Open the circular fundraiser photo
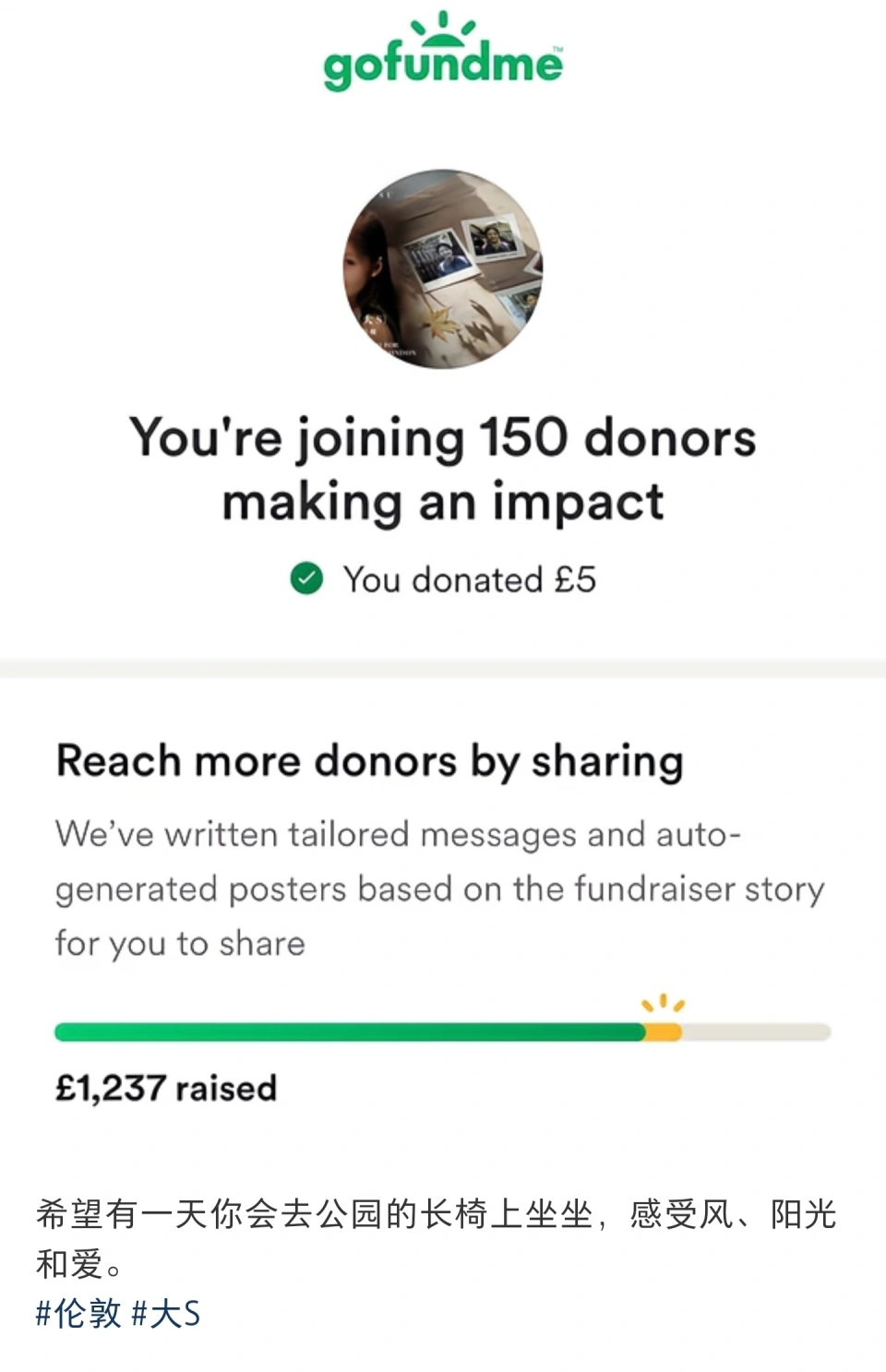The height and width of the screenshot is (1372, 886). point(443,268)
